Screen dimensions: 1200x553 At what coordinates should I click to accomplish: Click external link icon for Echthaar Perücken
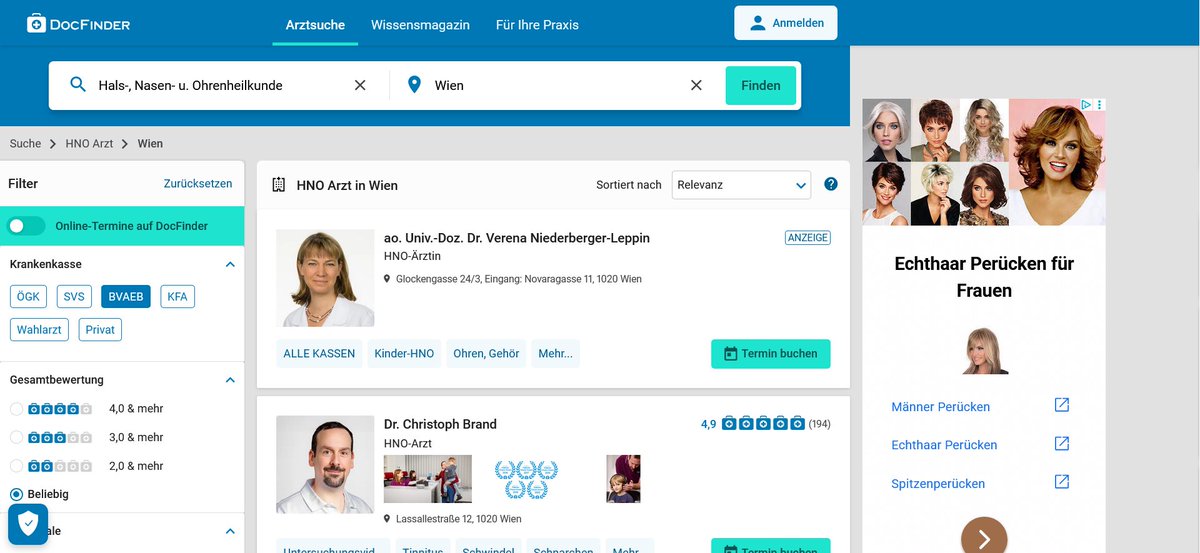pyautogui.click(x=1062, y=443)
